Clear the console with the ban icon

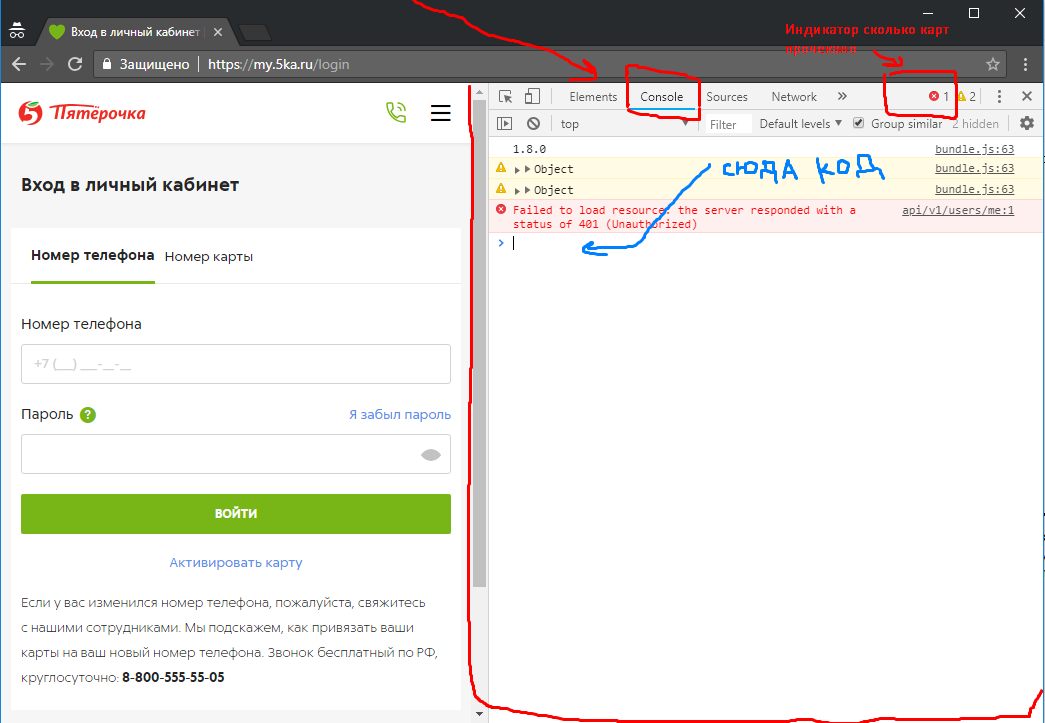tap(533, 123)
